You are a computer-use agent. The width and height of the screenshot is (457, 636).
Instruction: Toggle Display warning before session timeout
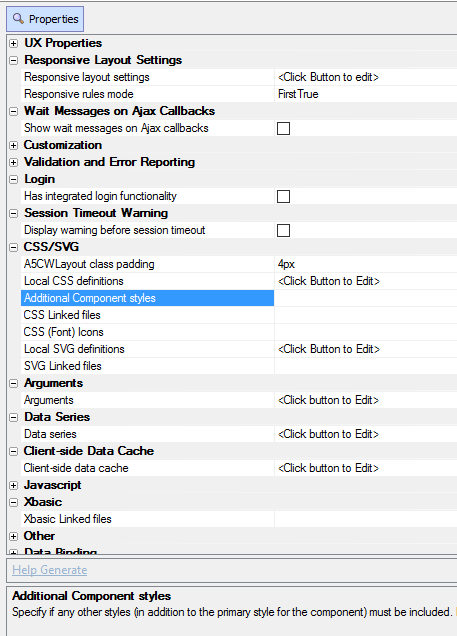click(x=283, y=230)
